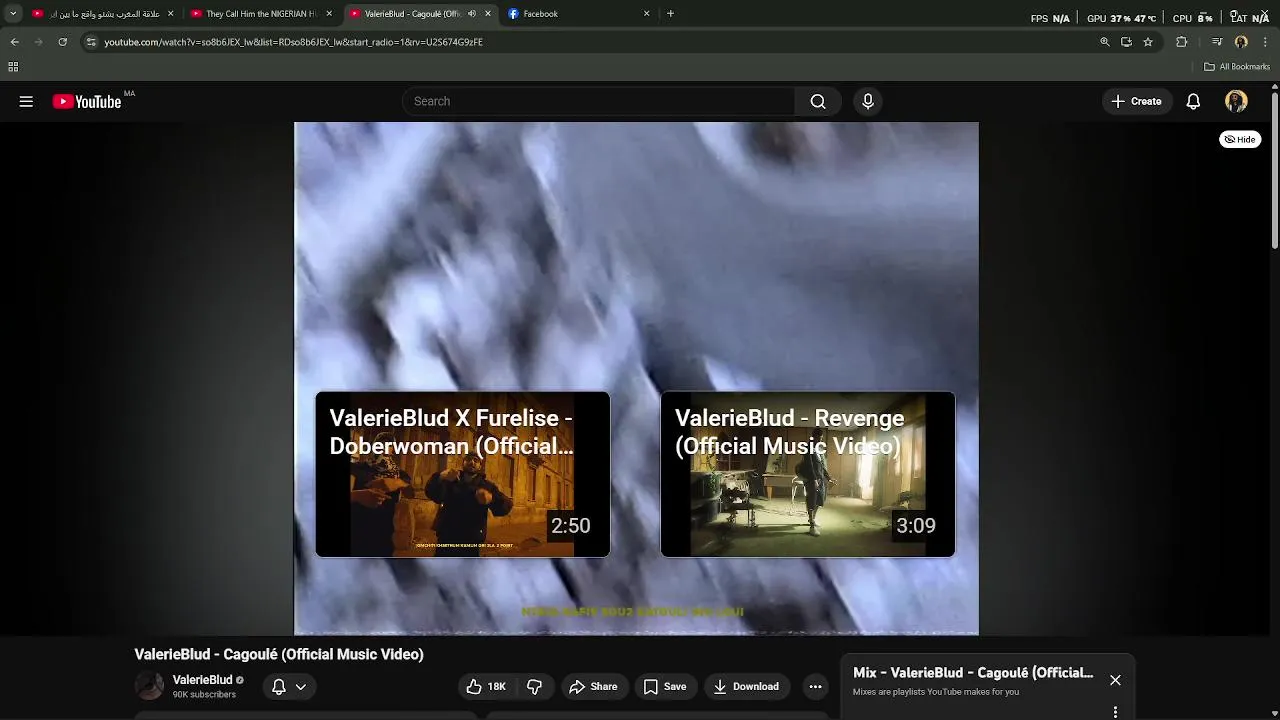Image resolution: width=1280 pixels, height=720 pixels.
Task: Go back using the browser back arrow
Action: (x=14, y=42)
